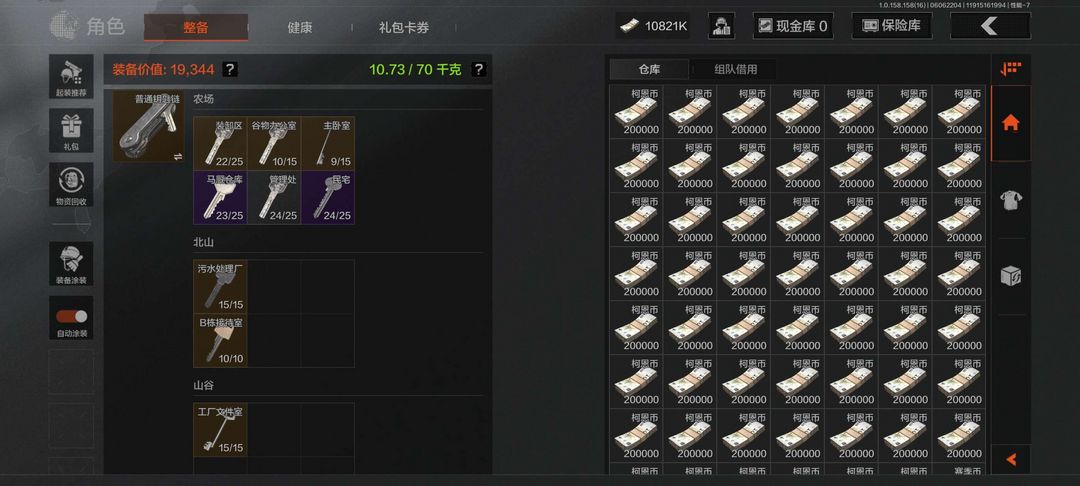Select the orange home icon in the sidebar
Image resolution: width=1080 pixels, height=486 pixels.
pyautogui.click(x=1010, y=123)
